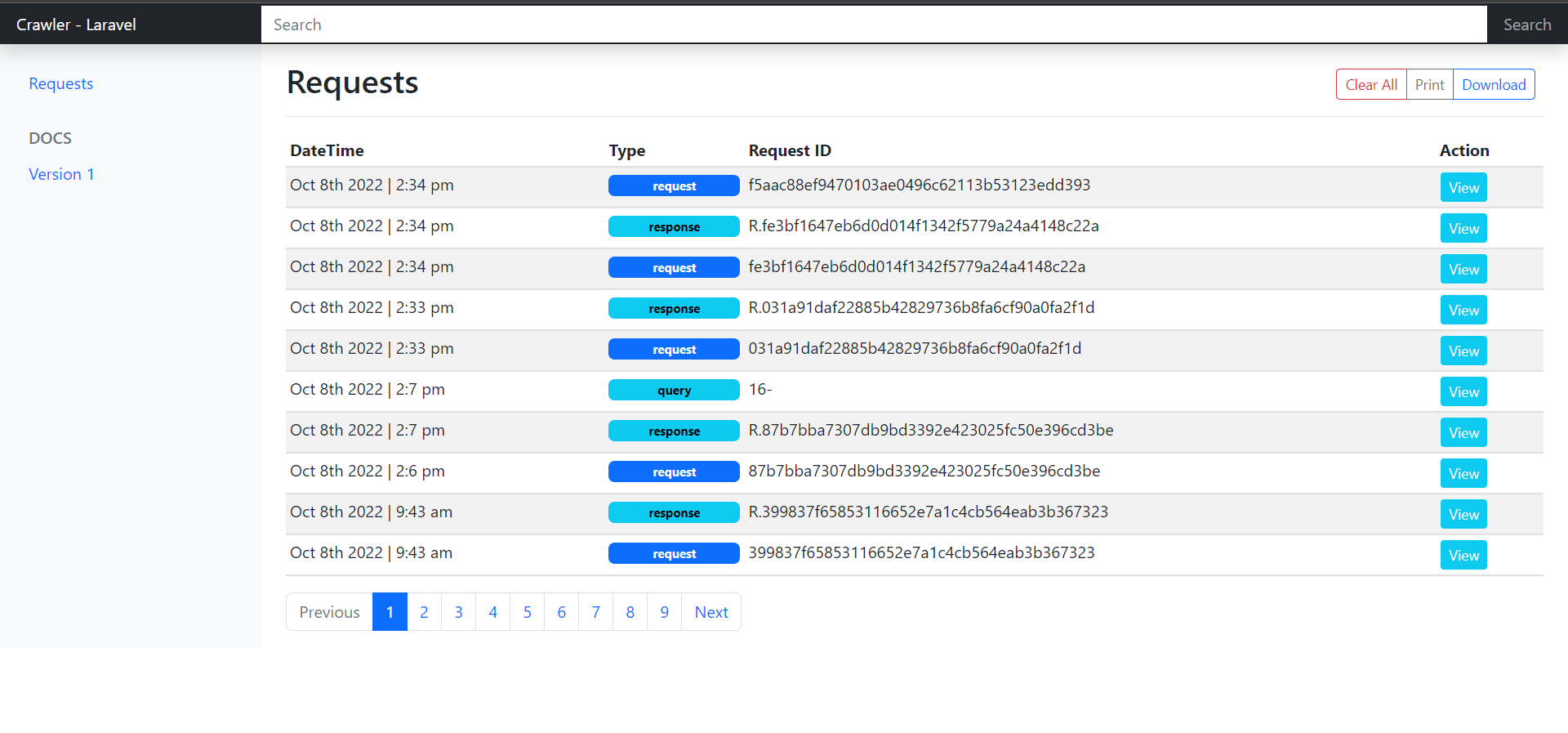View the response R.fe3bf1647eb6 entry
This screenshot has height=733, width=1568.
(1463, 228)
